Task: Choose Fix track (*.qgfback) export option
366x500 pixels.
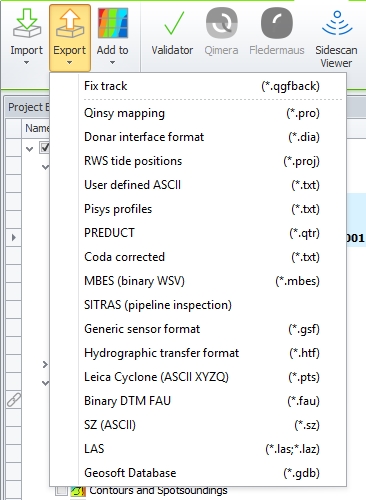Action: pos(202,86)
